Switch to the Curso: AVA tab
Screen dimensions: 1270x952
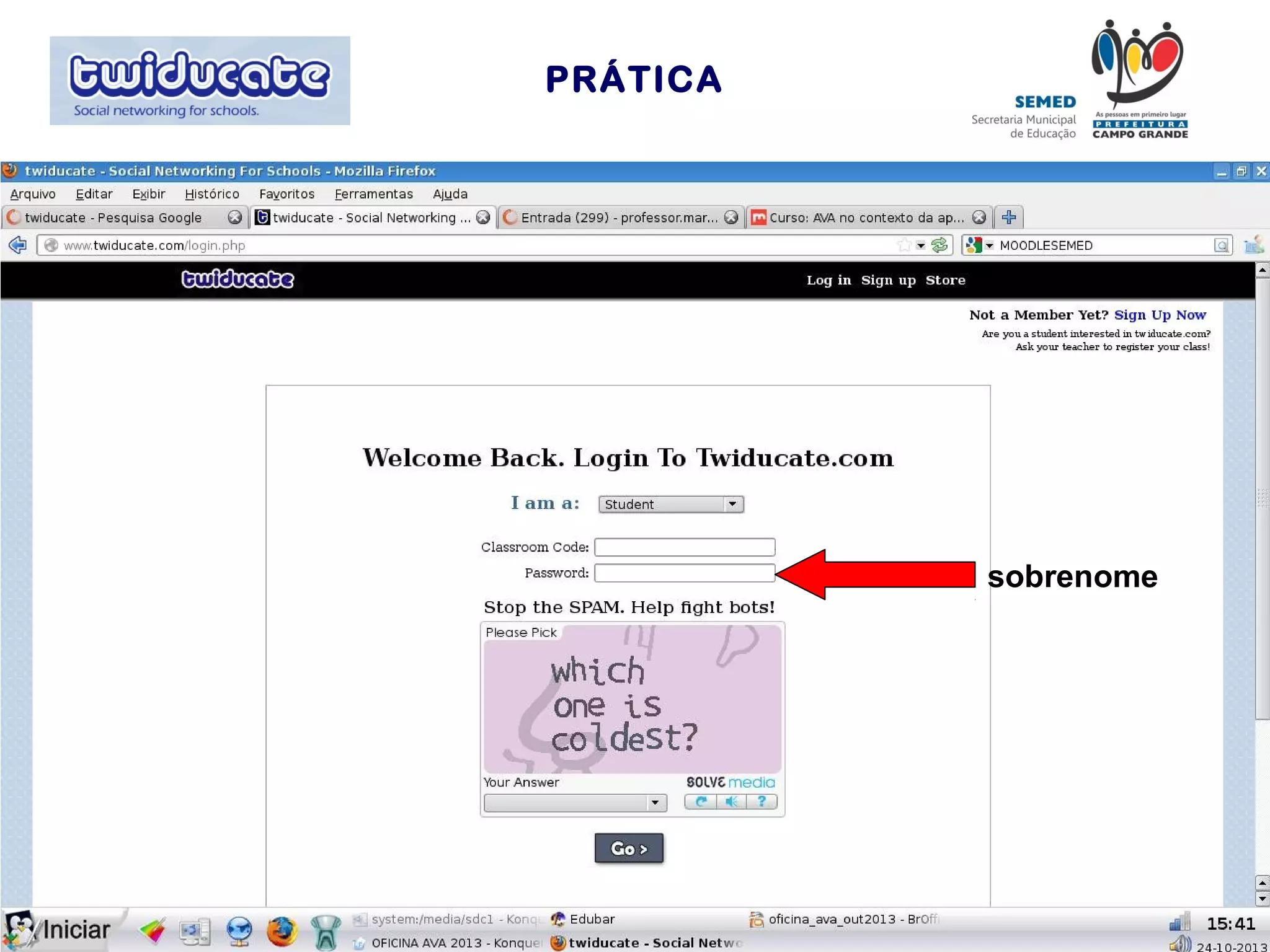click(x=862, y=218)
